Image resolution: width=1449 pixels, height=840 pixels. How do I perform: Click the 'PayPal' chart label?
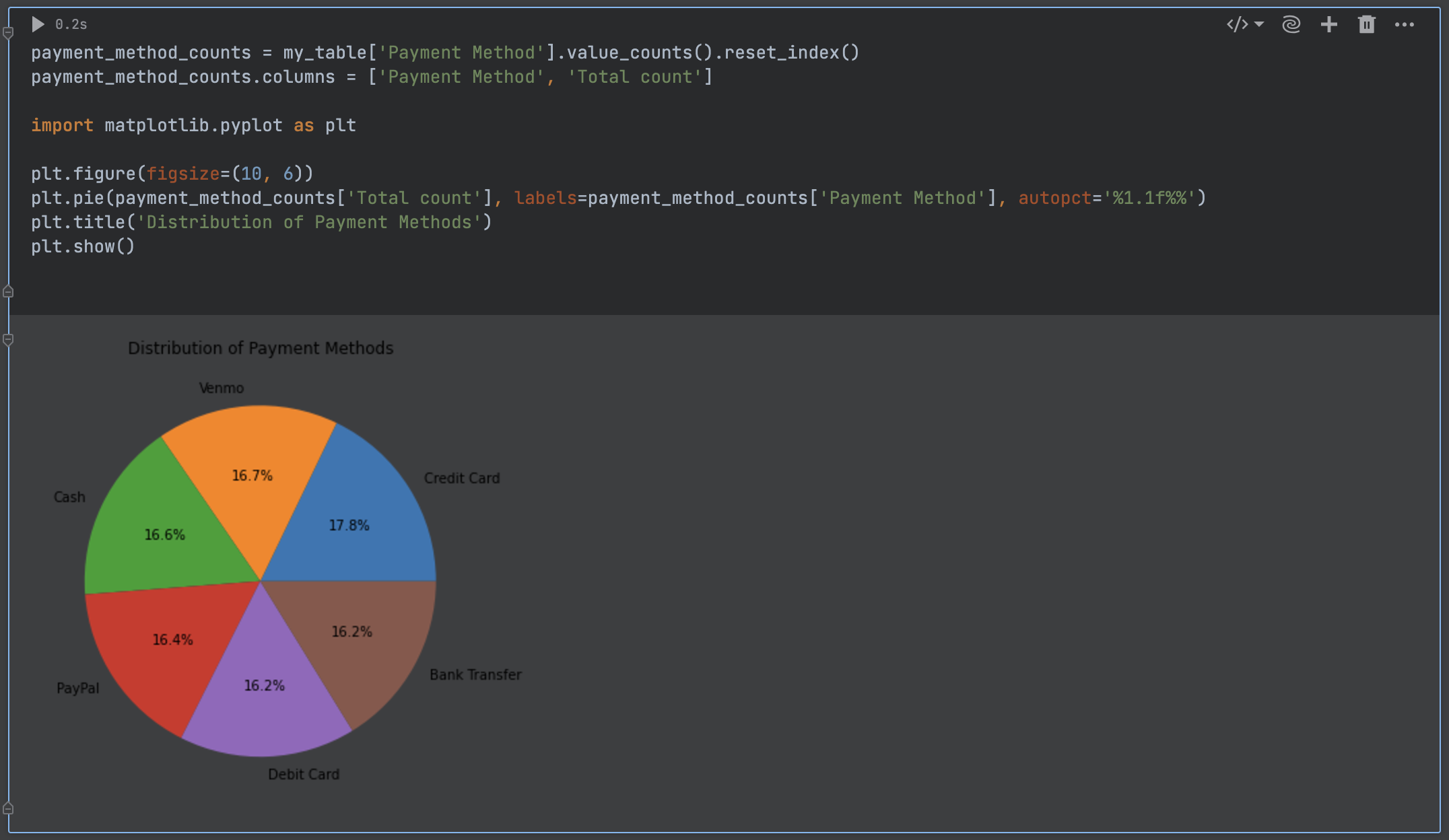tap(77, 688)
